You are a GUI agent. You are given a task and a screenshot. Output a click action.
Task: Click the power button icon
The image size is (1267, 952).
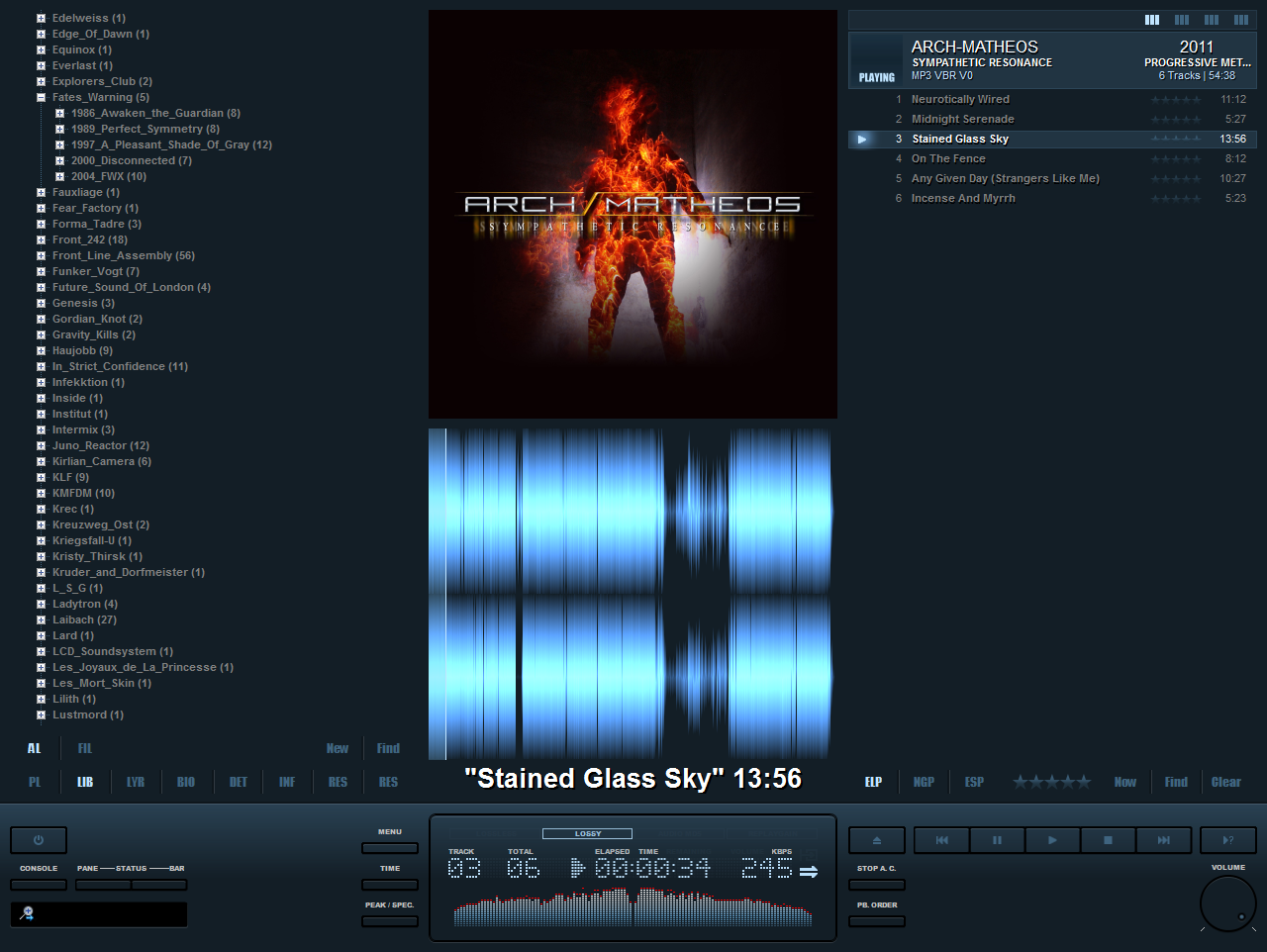[x=39, y=840]
